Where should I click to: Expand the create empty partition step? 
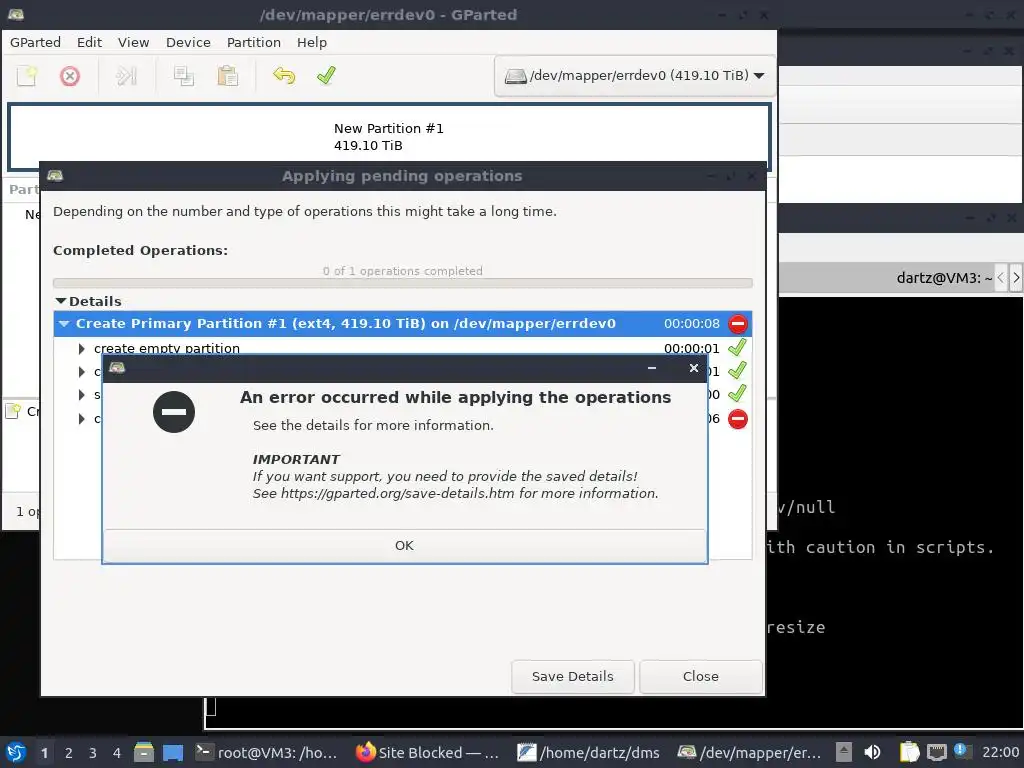tap(82, 349)
